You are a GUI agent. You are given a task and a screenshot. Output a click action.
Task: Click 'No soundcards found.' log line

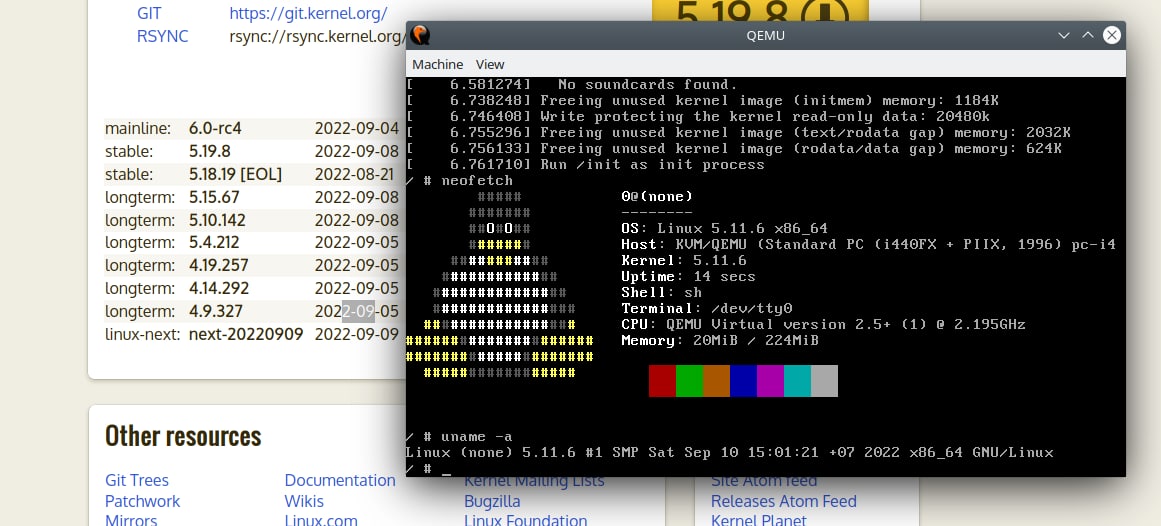click(x=572, y=84)
